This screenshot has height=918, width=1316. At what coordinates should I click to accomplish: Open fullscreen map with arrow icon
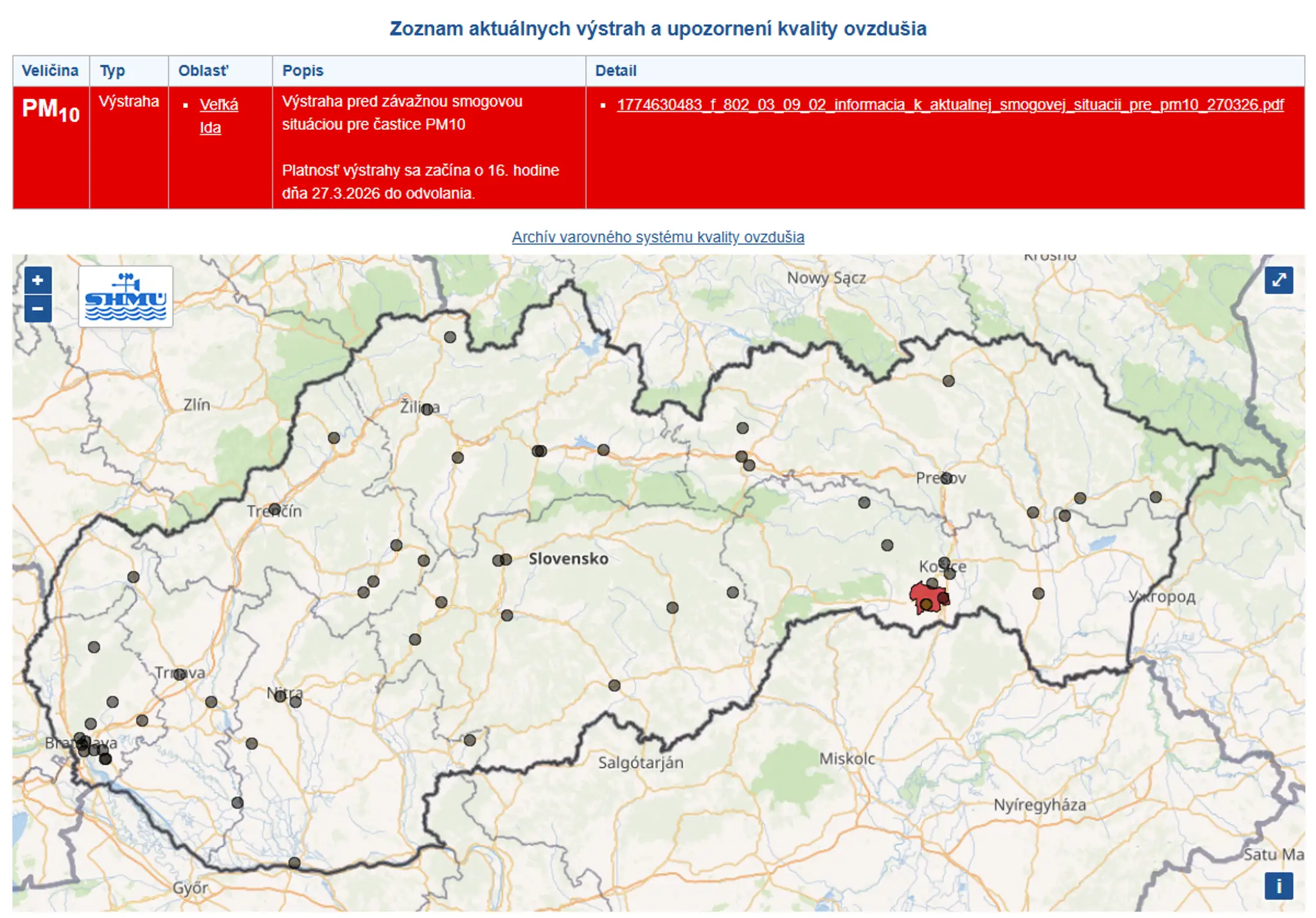point(1278,280)
